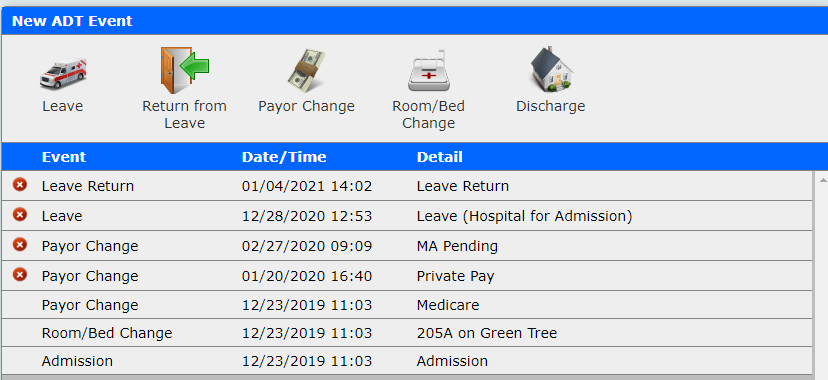Delete the Leave Return event
The height and width of the screenshot is (380, 828).
(x=20, y=185)
